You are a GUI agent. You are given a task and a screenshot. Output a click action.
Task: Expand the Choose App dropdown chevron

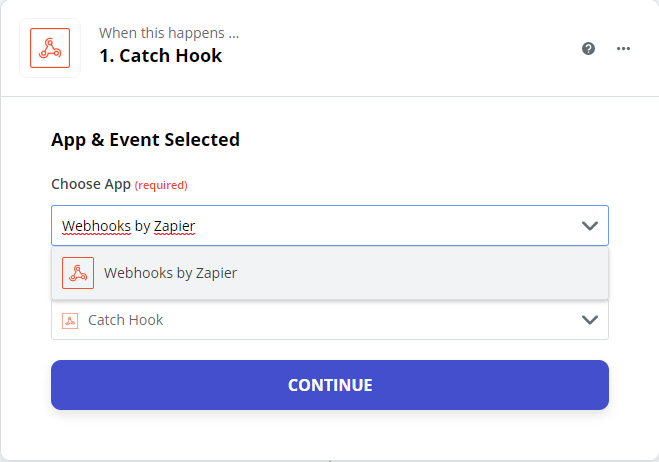click(590, 226)
